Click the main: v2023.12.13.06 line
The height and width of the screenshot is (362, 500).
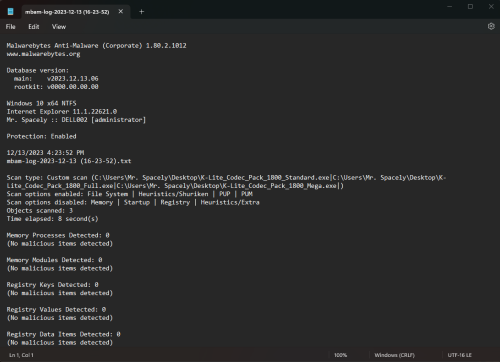tap(56, 79)
